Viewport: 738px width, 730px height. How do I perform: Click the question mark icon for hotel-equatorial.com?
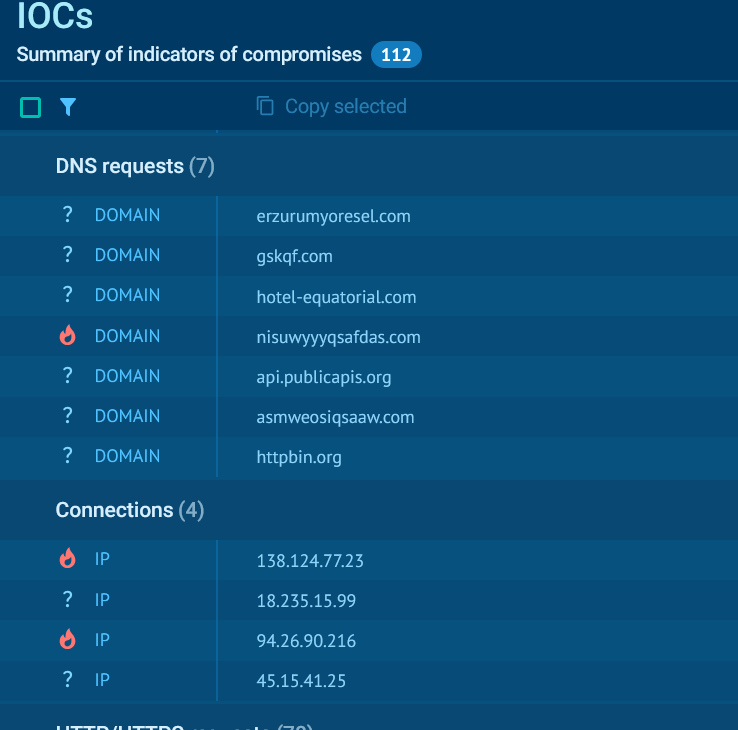click(68, 295)
